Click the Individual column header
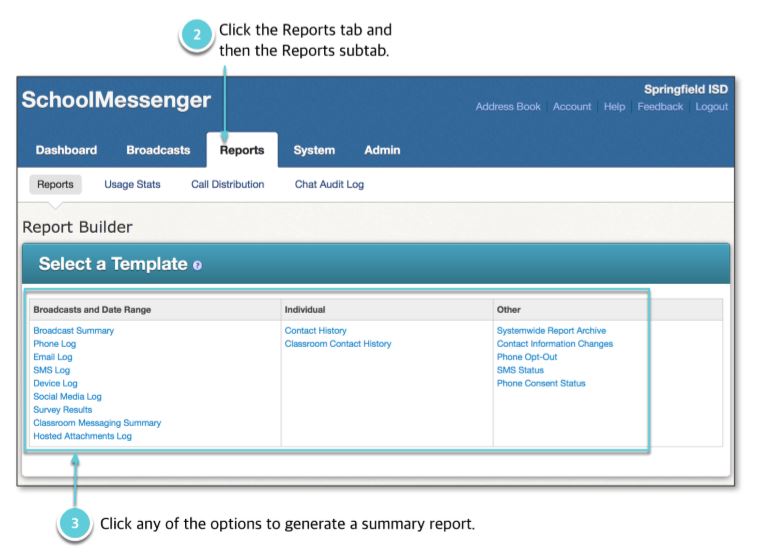The width and height of the screenshot is (759, 560). tap(305, 310)
